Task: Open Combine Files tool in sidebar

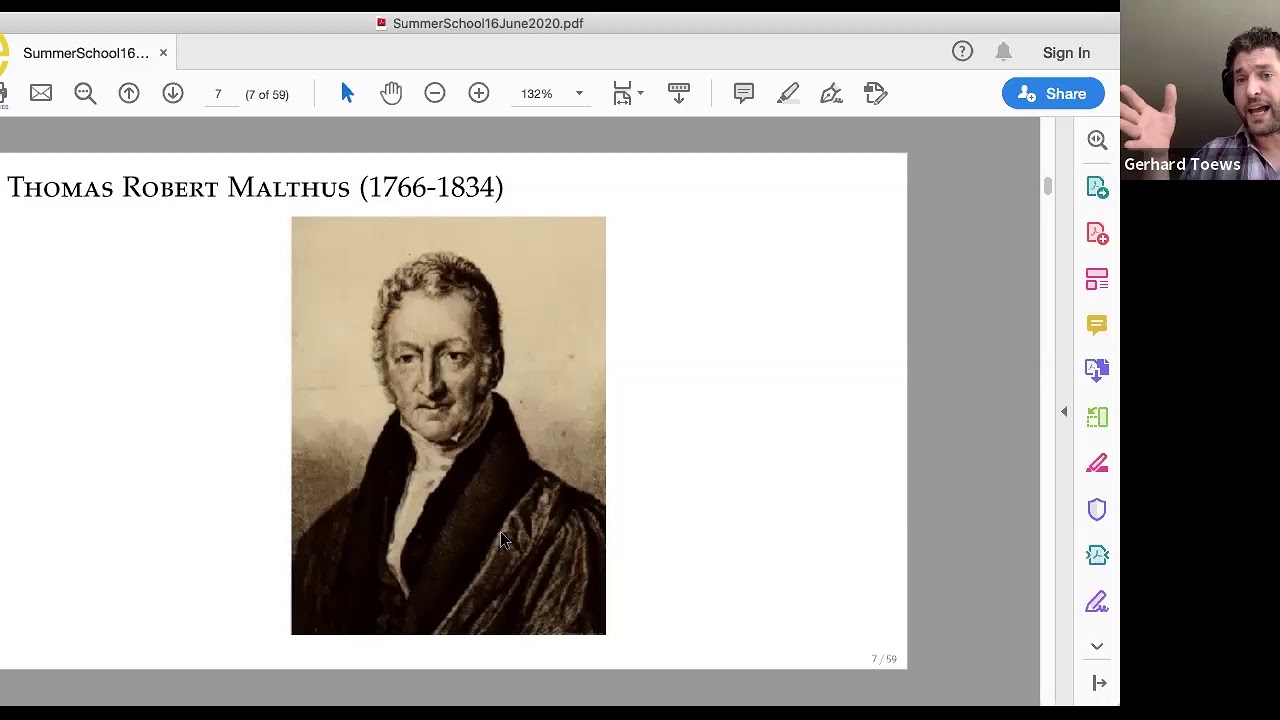Action: click(x=1097, y=371)
